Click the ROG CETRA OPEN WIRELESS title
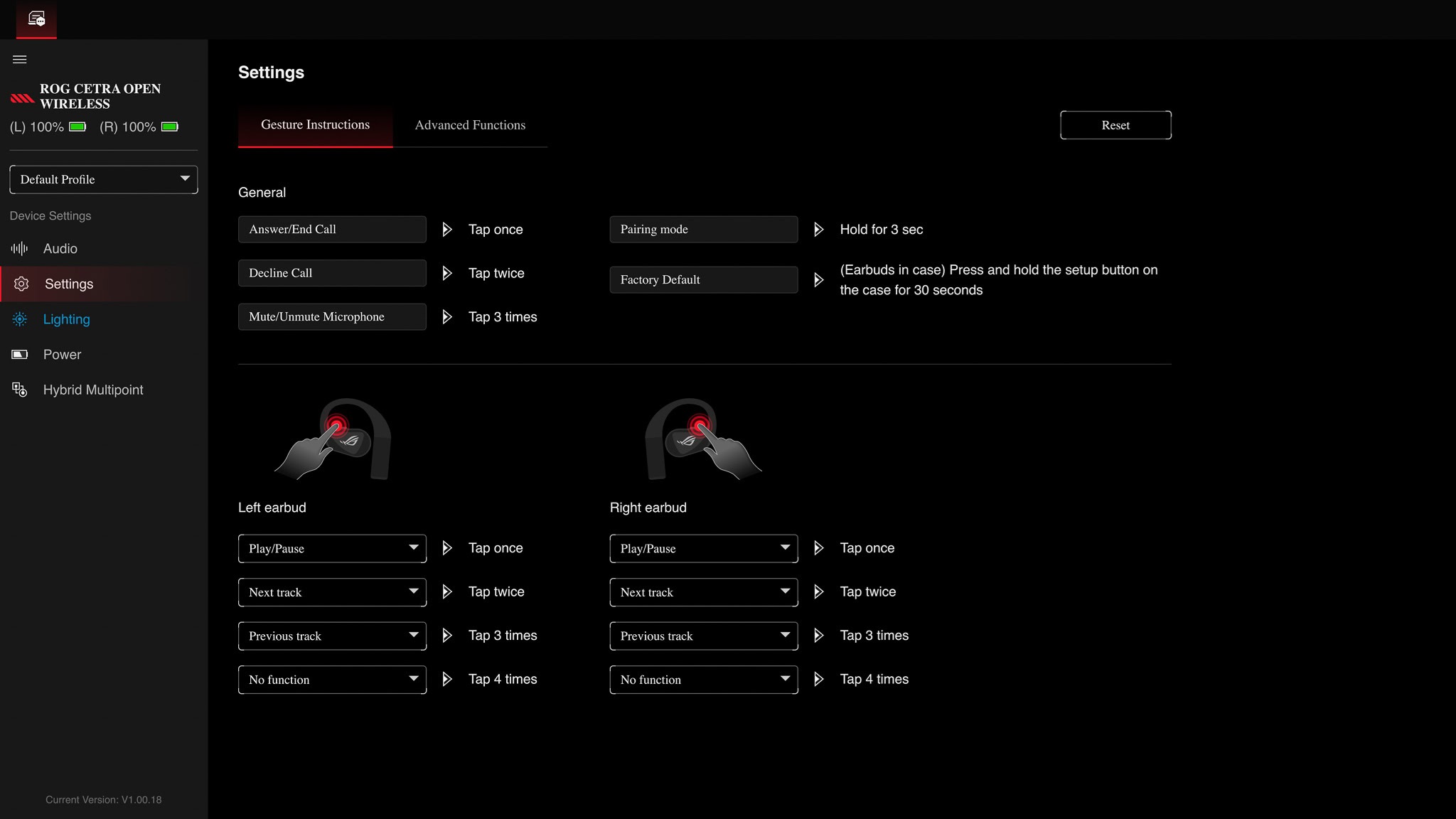1456x819 pixels. click(100, 97)
